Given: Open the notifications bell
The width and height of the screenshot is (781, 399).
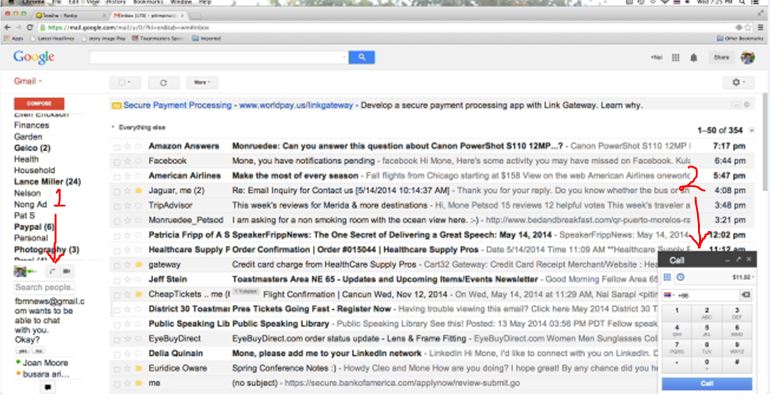Looking at the screenshot, I should pos(693,58).
